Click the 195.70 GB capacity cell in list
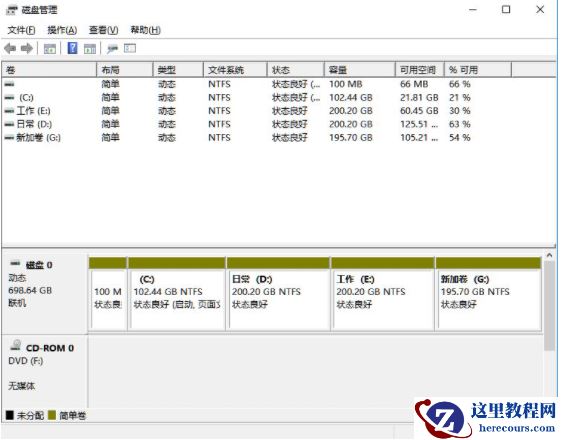 351,137
